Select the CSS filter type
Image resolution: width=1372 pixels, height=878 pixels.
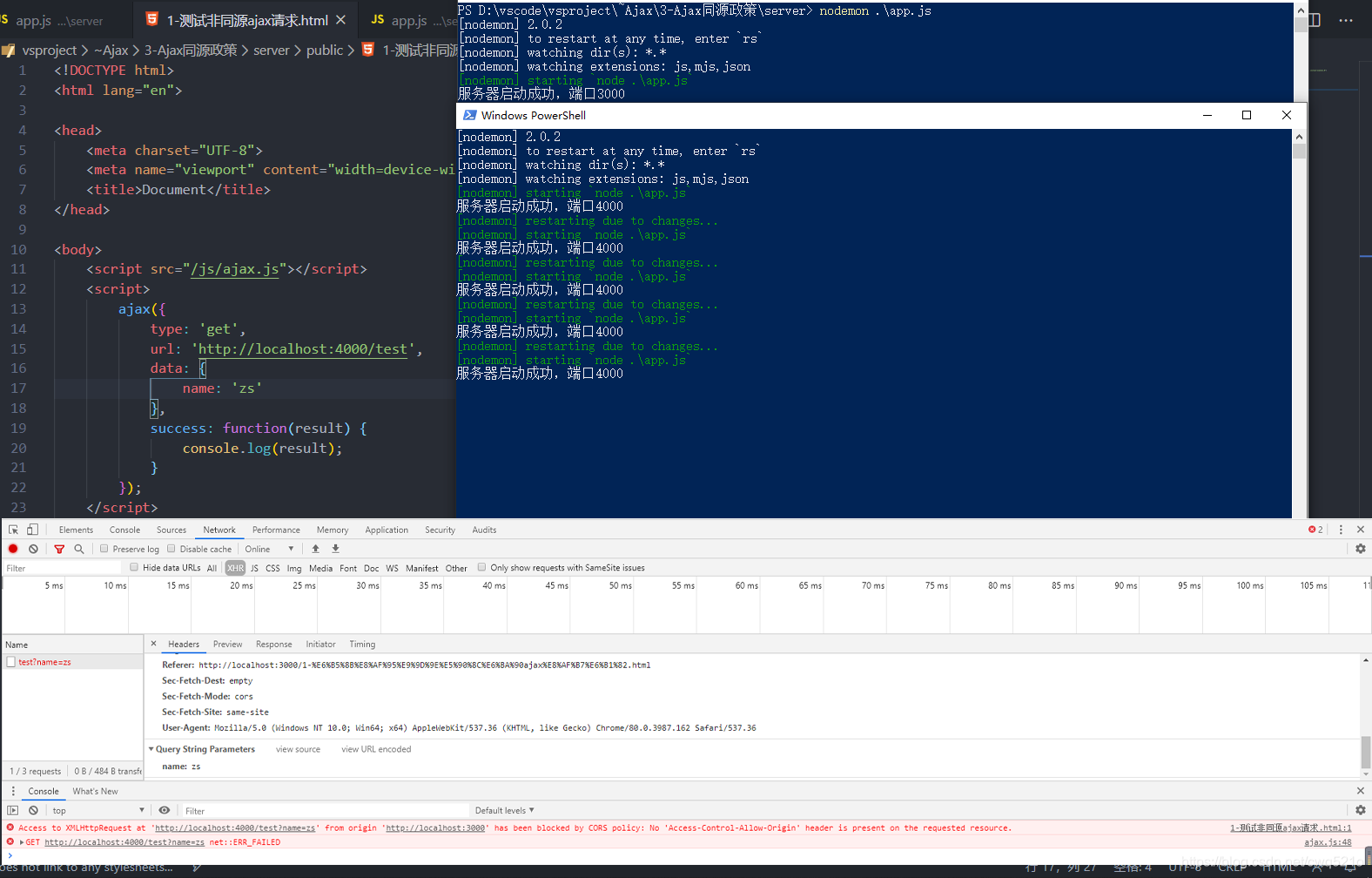click(272, 568)
